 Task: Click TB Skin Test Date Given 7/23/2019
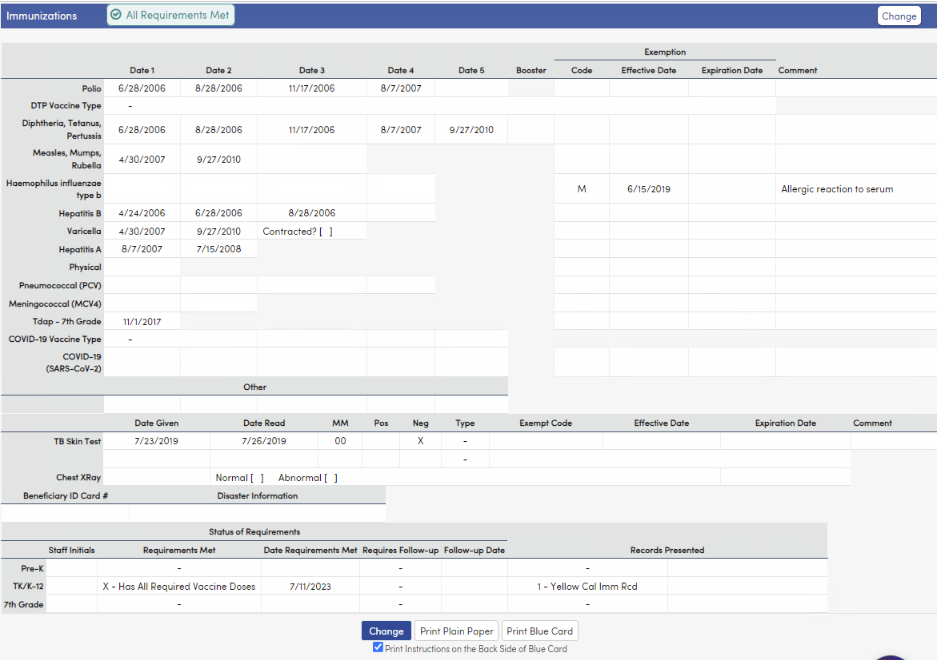[x=156, y=441]
